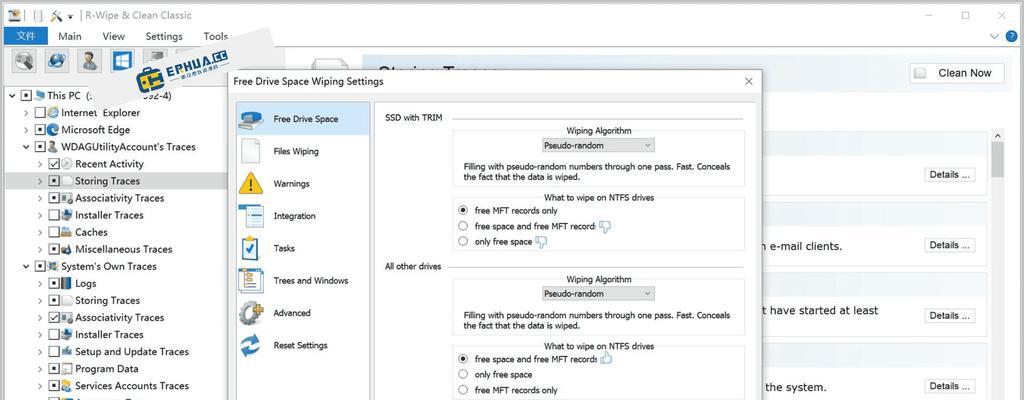Click thumbs-up icon in All other drives

pos(605,358)
